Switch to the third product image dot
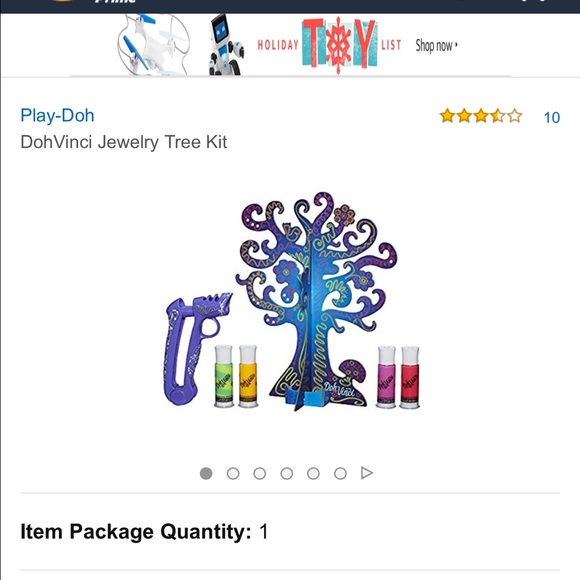580x580 pixels. tap(260, 473)
